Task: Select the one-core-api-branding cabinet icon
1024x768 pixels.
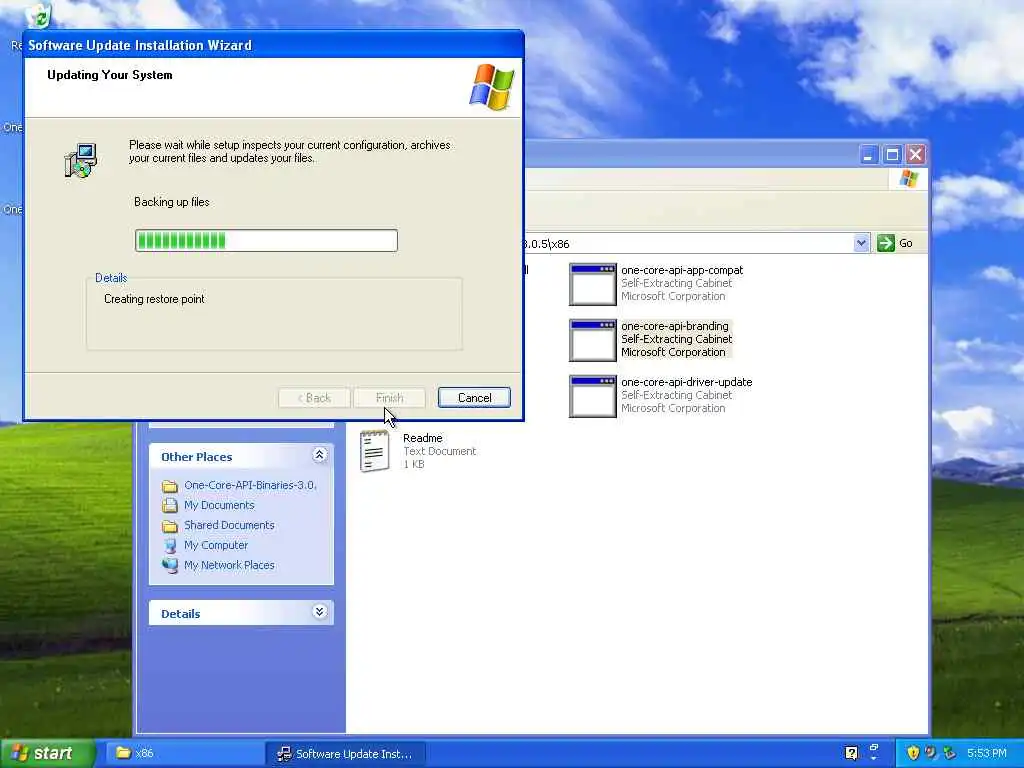Action: [x=592, y=340]
